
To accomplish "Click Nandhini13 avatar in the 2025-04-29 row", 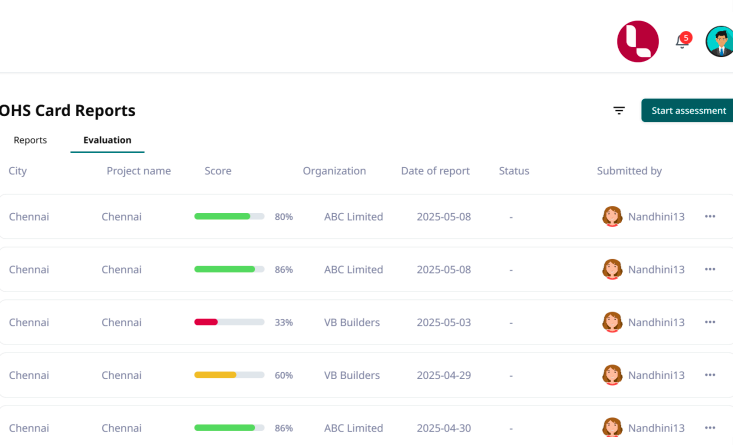I will pos(612,375).
